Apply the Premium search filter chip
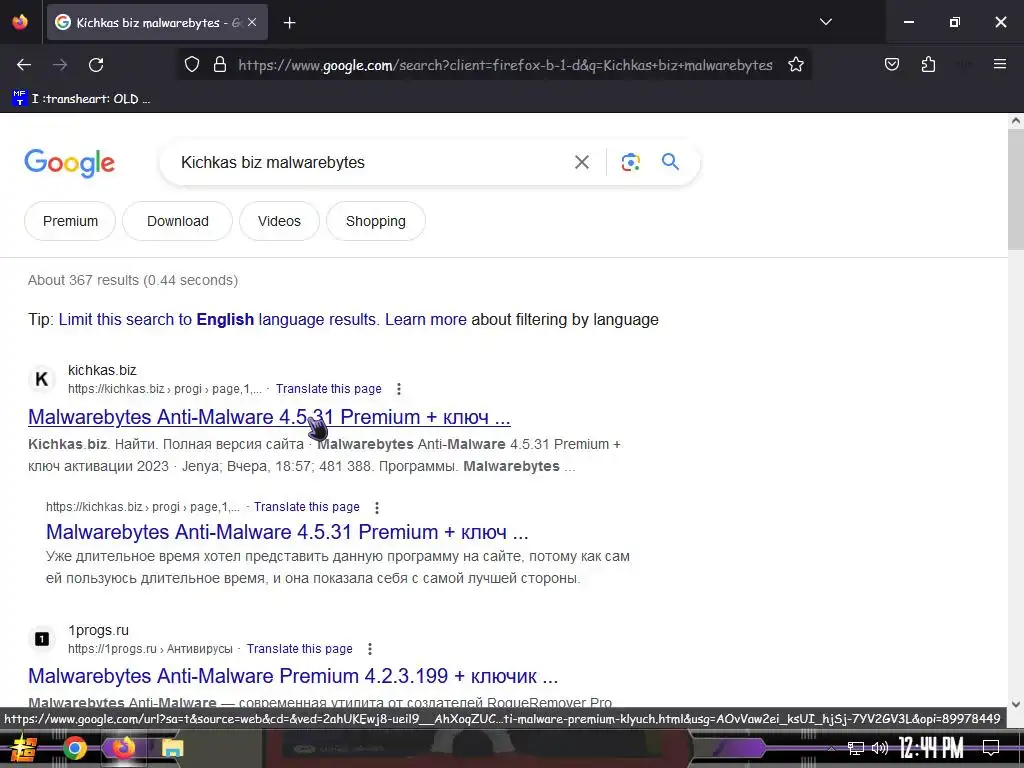 pyautogui.click(x=70, y=221)
